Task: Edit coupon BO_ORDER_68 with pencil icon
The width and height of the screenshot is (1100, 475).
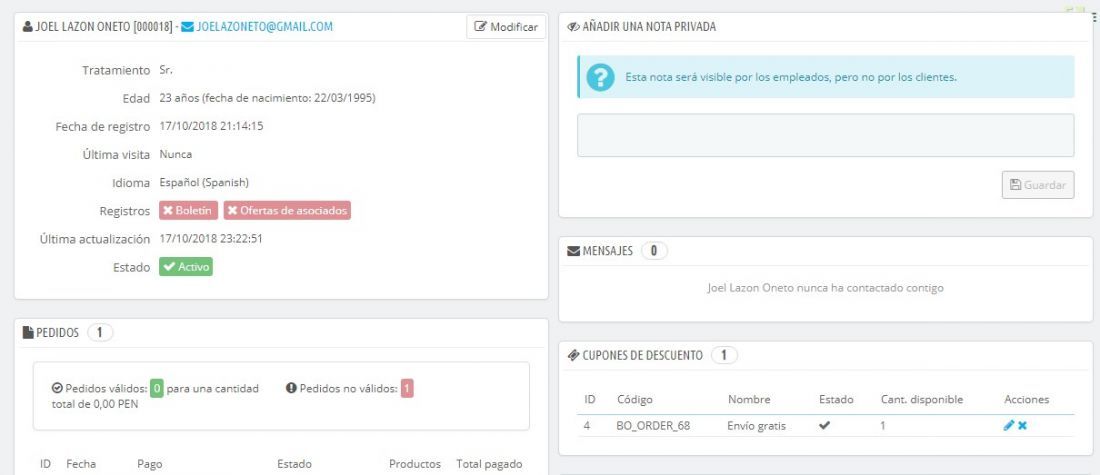Action: [1009, 425]
